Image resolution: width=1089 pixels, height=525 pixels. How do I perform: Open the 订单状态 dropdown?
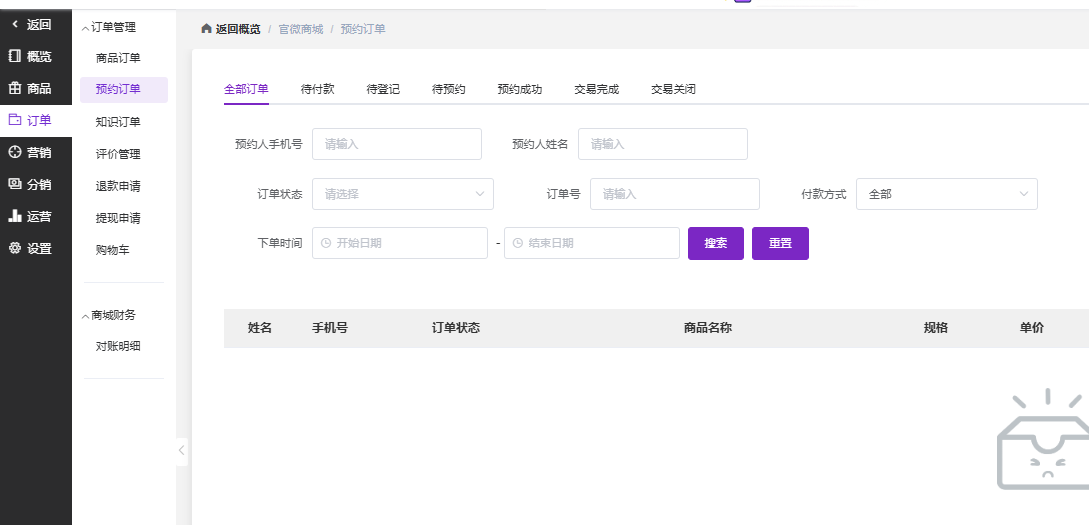tap(402, 194)
